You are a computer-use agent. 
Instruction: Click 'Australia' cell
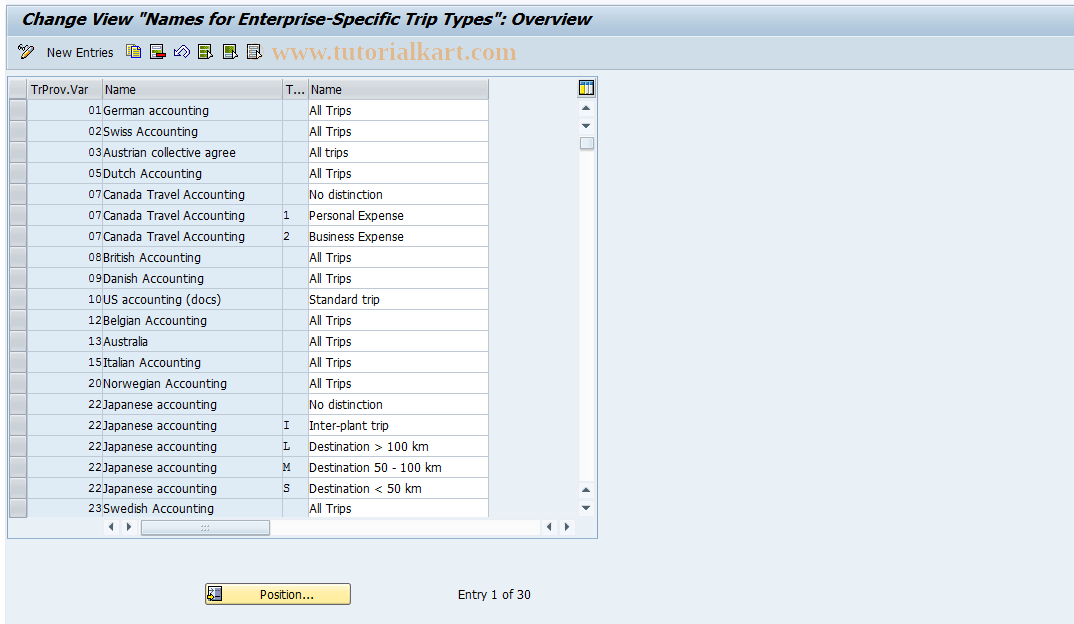pyautogui.click(x=192, y=341)
